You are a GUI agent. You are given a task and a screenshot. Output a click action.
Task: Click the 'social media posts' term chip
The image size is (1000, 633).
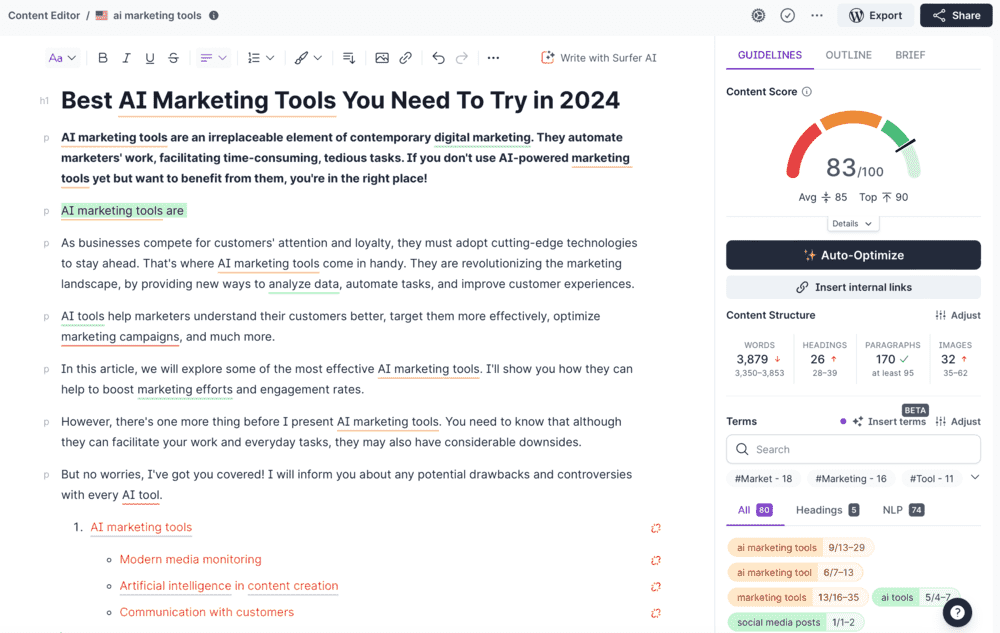pos(796,622)
